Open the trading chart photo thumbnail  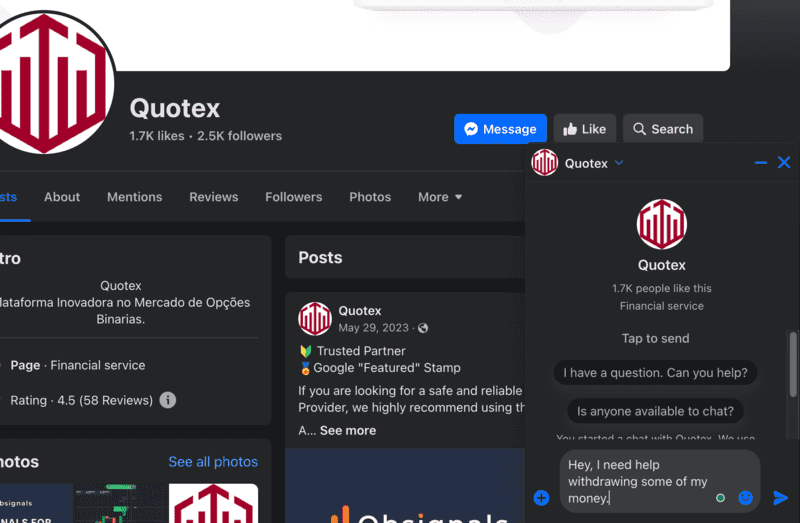[120, 503]
